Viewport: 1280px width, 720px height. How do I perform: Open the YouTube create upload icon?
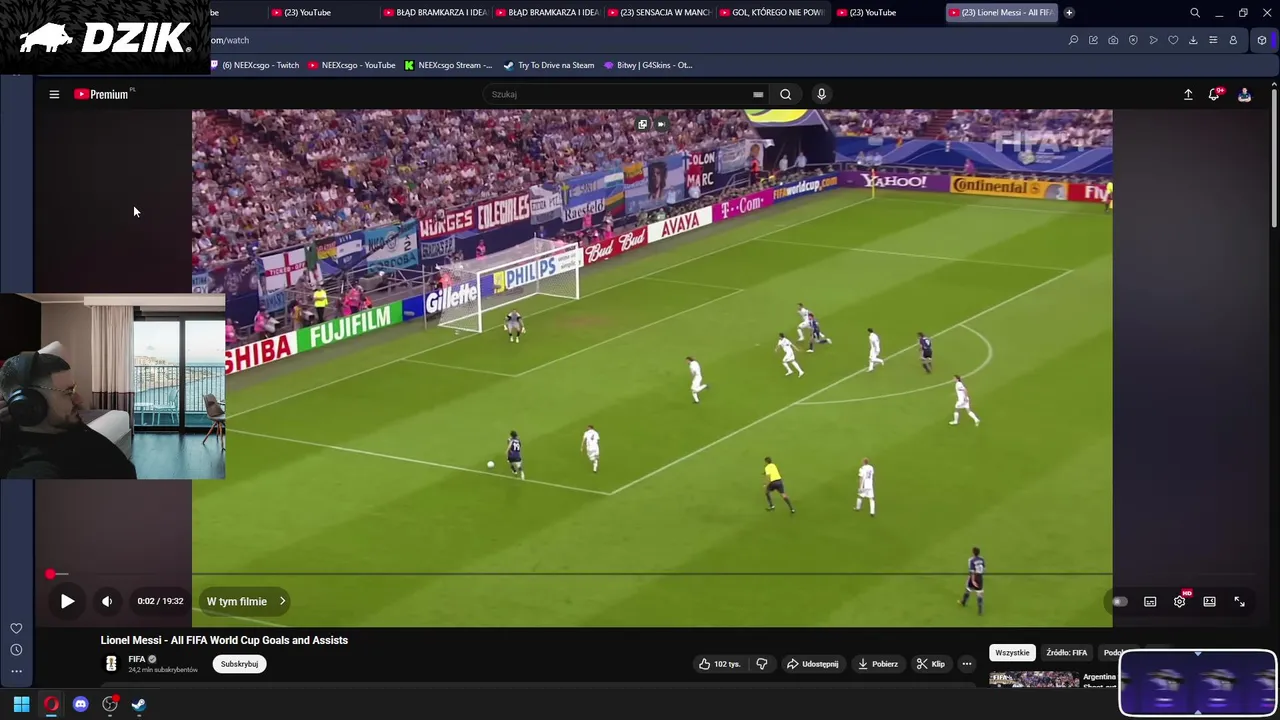(x=1188, y=94)
